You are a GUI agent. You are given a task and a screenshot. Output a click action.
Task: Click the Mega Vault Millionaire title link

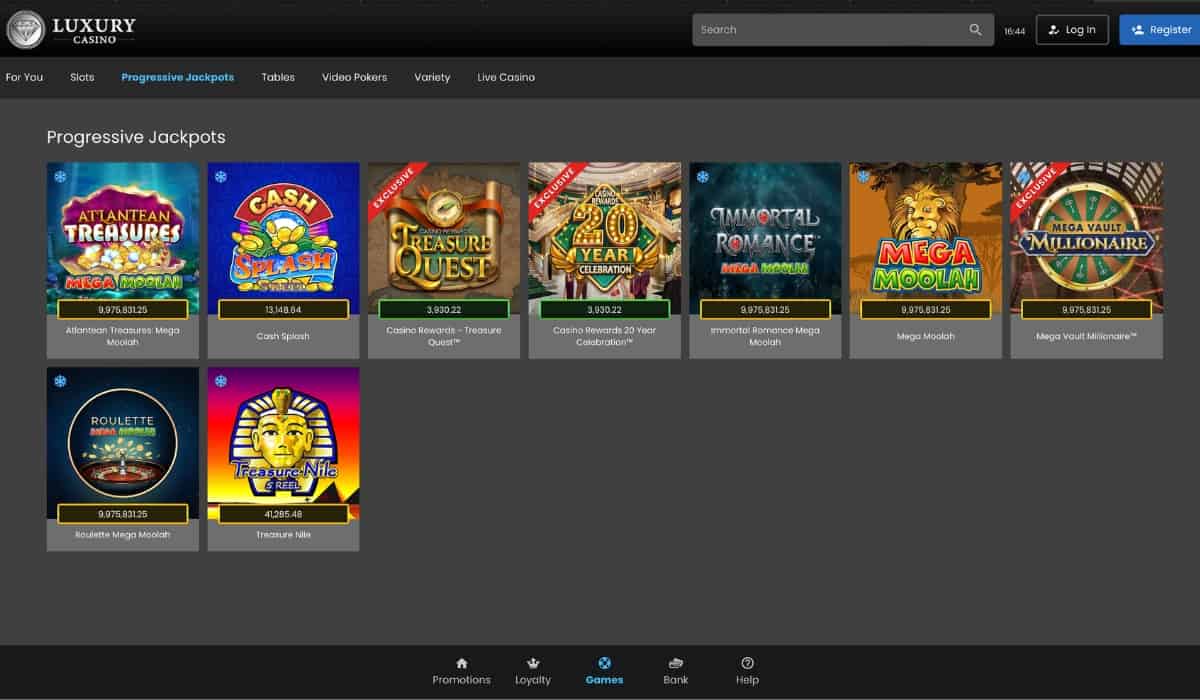click(x=1086, y=336)
